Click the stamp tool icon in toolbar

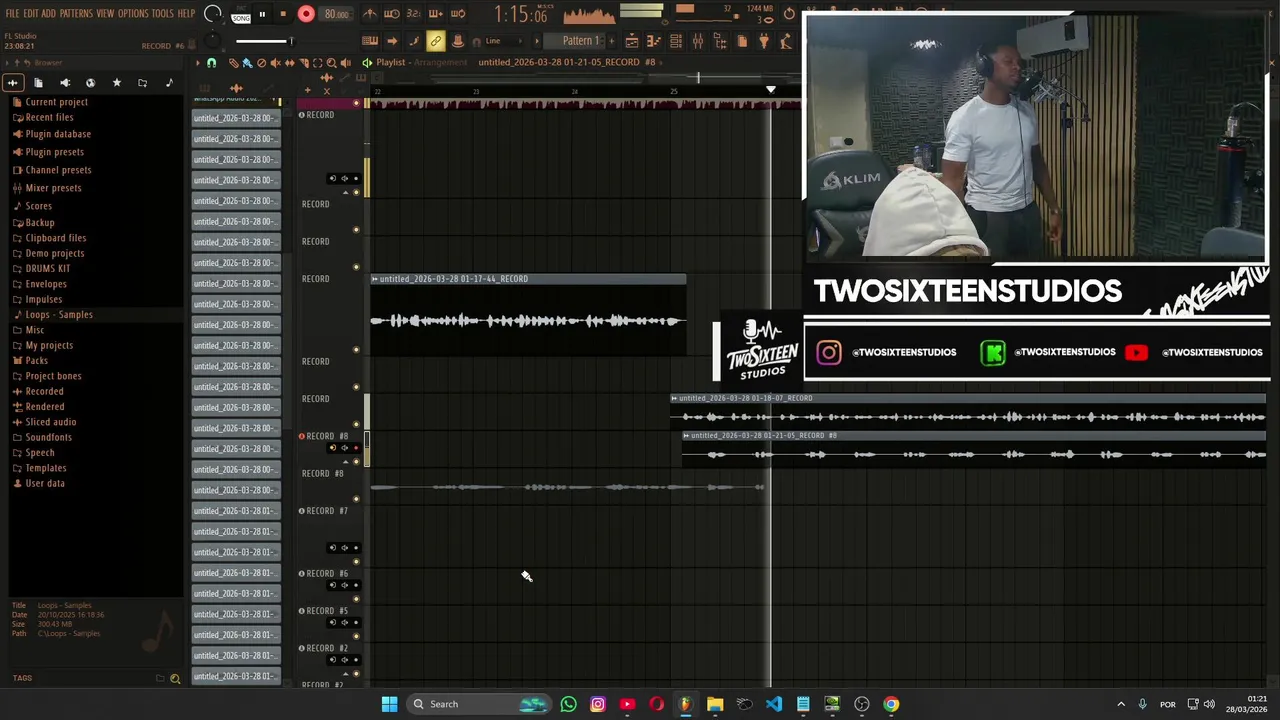(x=457, y=41)
